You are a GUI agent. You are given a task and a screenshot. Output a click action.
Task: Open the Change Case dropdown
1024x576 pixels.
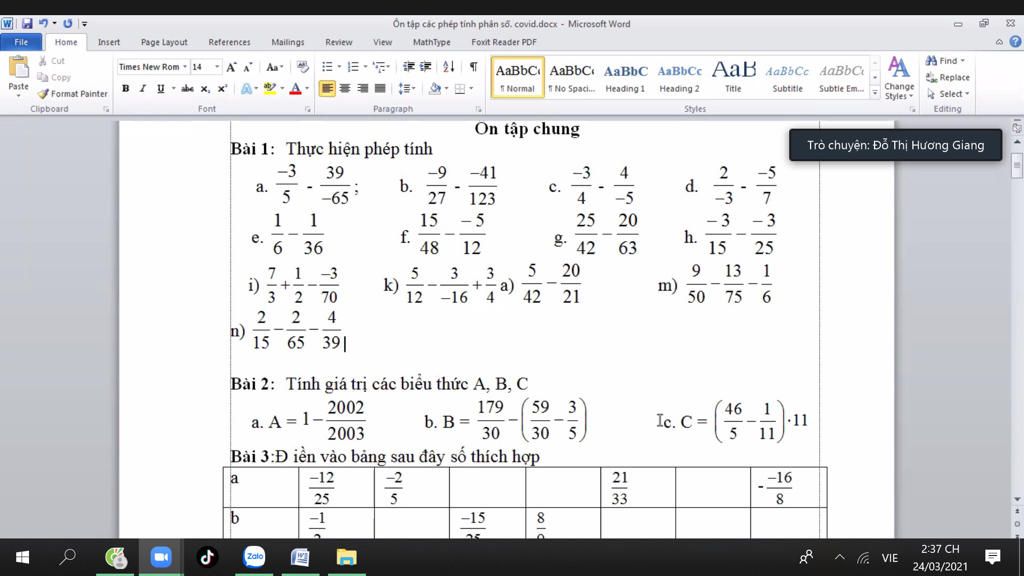(275, 67)
